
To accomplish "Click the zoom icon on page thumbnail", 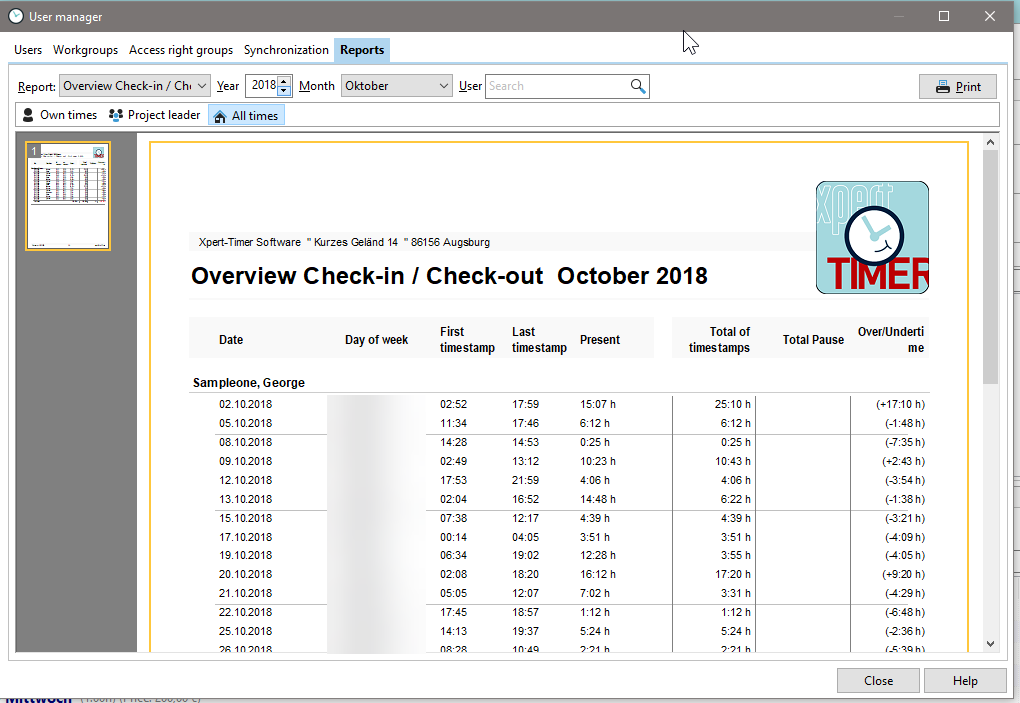I will 99,153.
